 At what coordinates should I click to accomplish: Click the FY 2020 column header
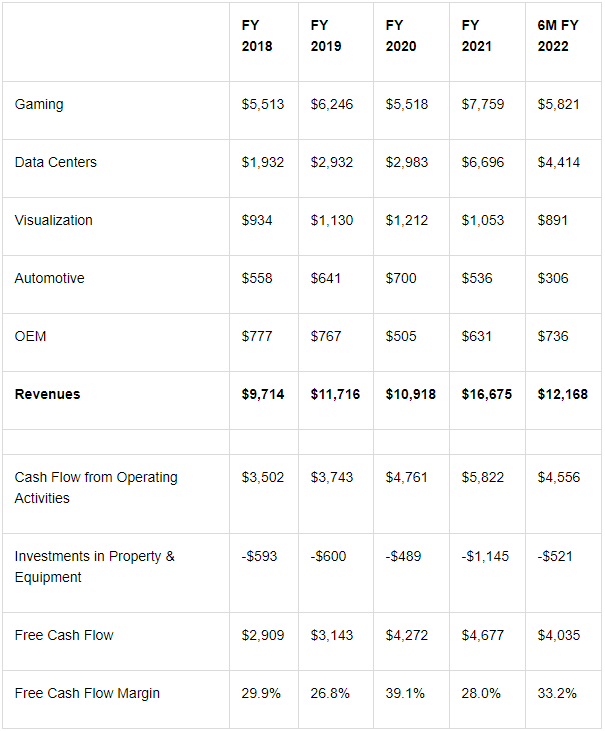401,36
